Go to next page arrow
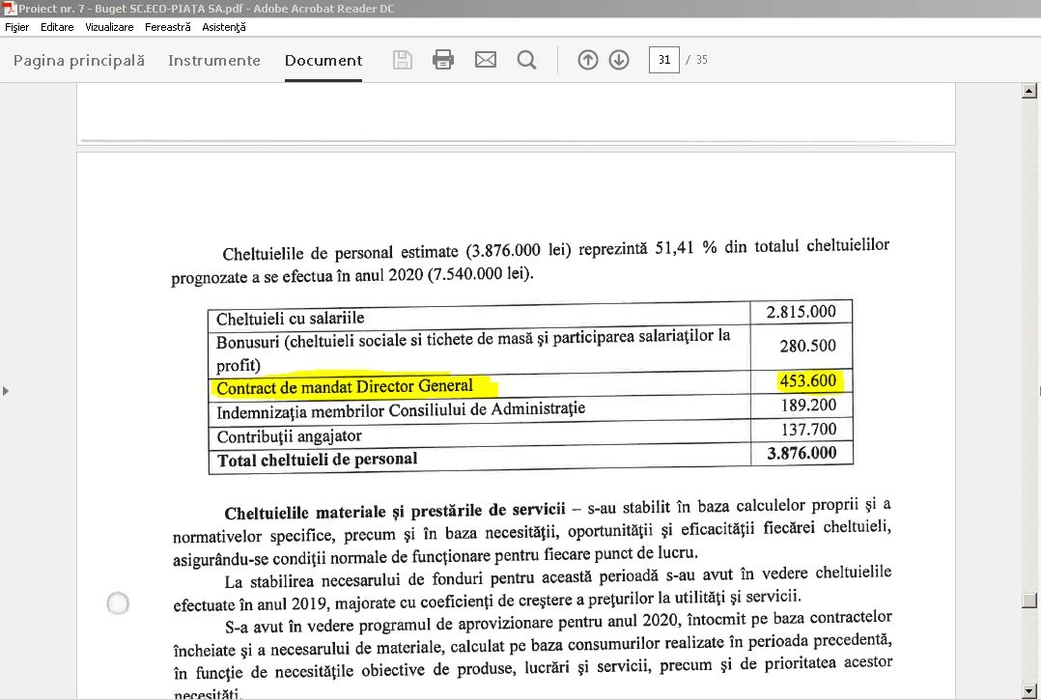Image resolution: width=1041 pixels, height=700 pixels. (619, 60)
